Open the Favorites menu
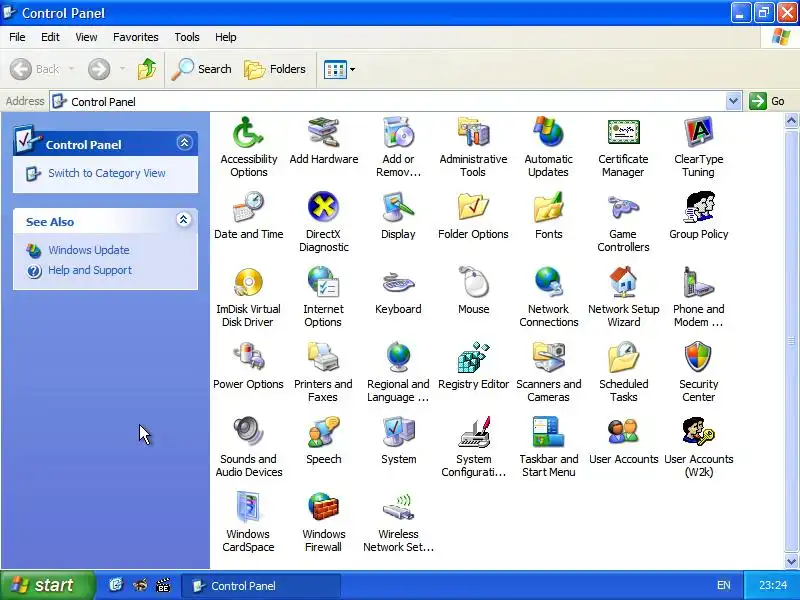 [136, 37]
